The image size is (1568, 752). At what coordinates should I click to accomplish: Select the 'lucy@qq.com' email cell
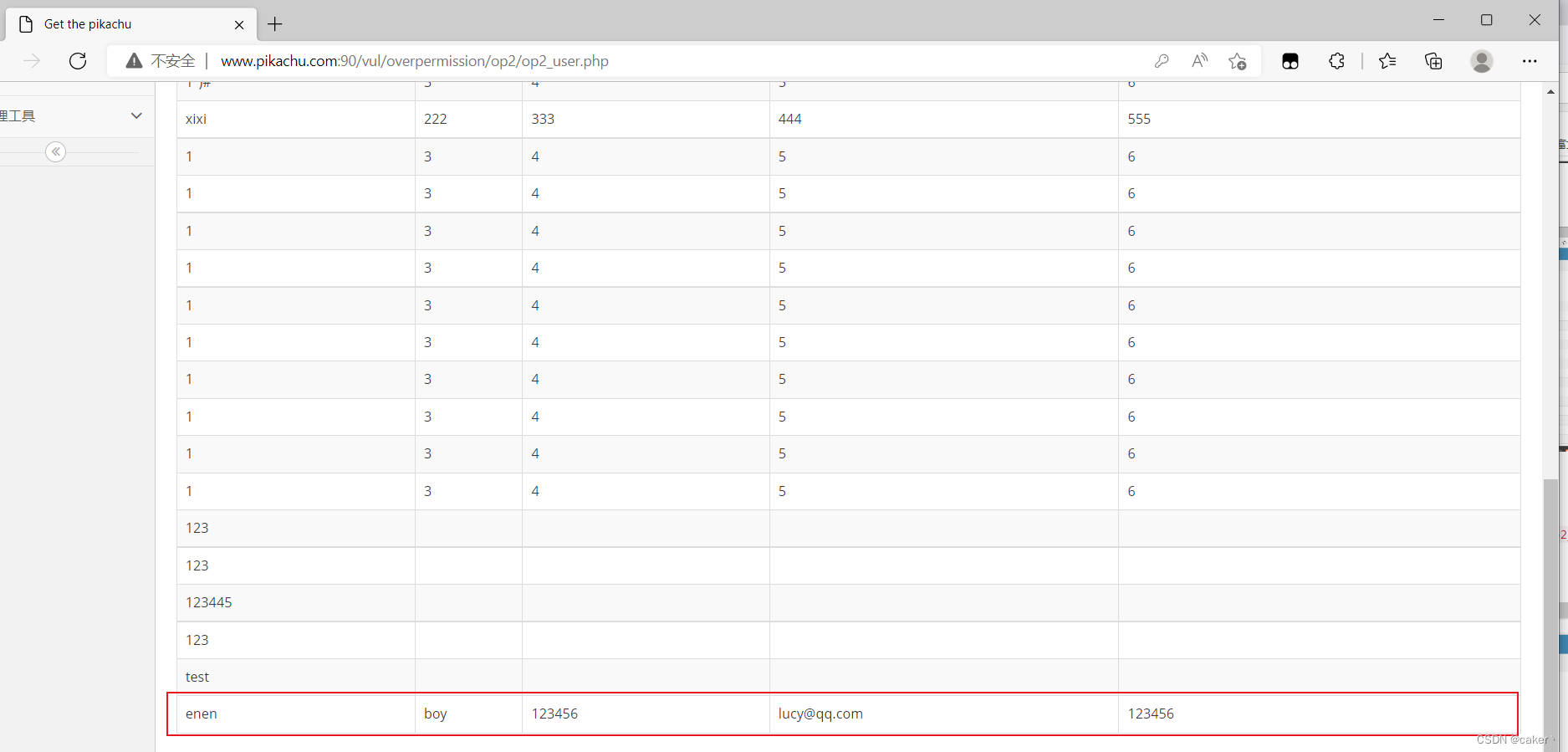944,714
